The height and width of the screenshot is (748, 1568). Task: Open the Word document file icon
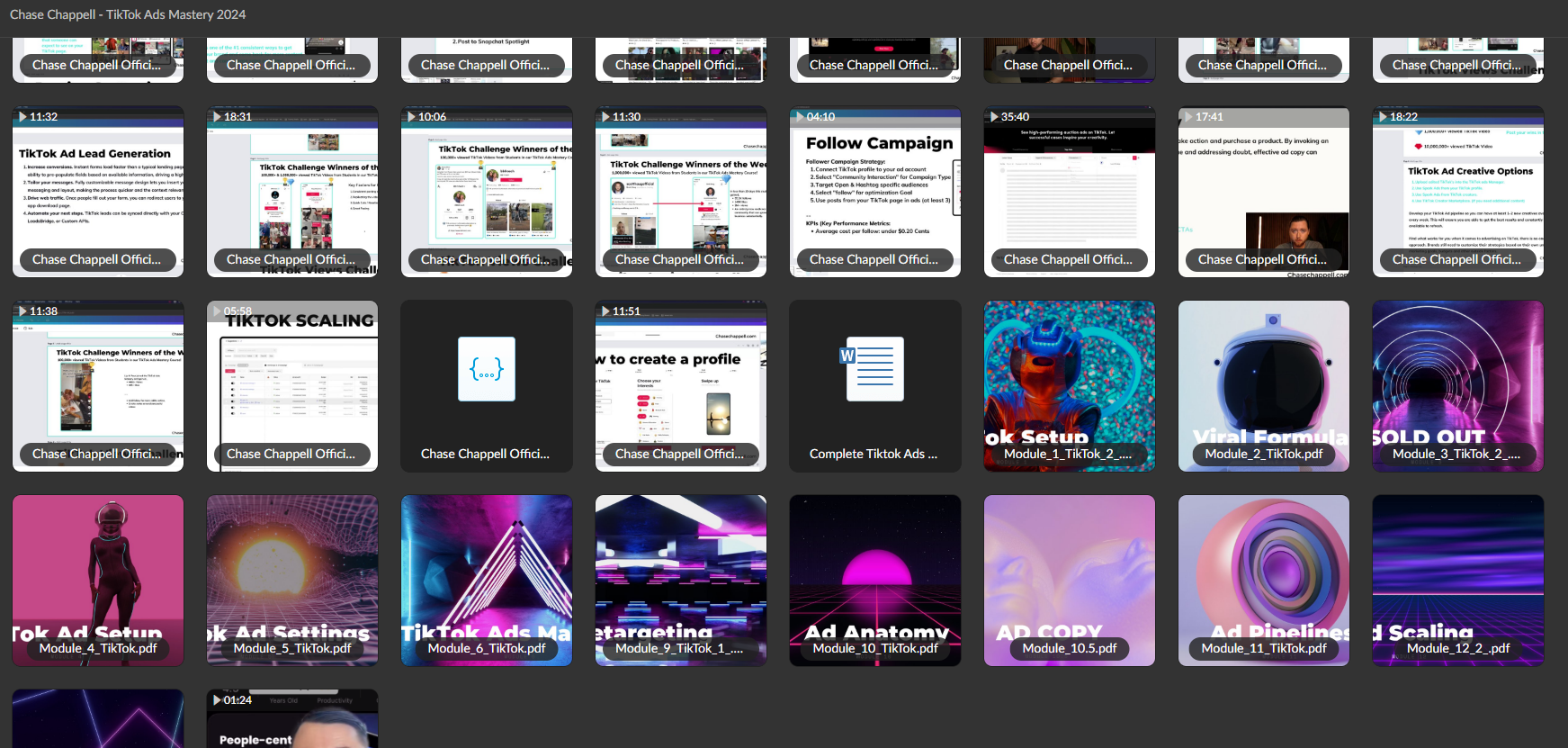click(x=872, y=369)
